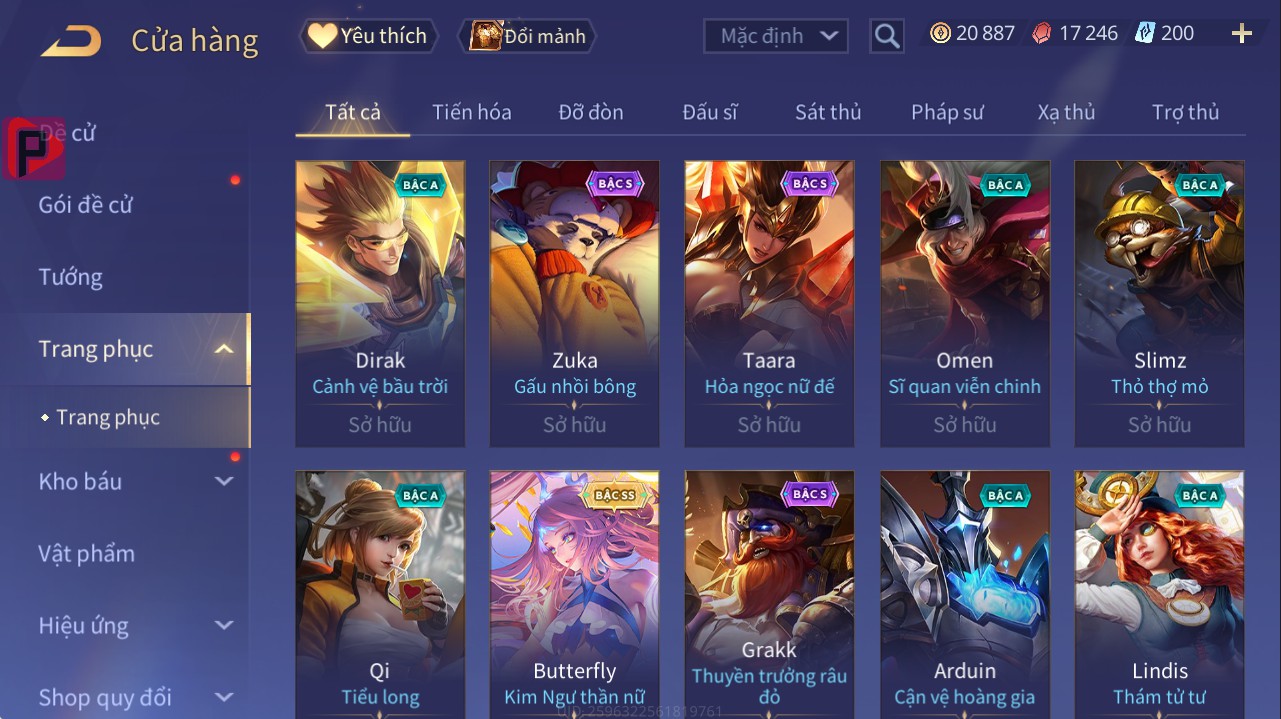Viewport: 1281px width, 719px height.
Task: Open Đổi mảnh chest exchange
Action: pos(527,36)
